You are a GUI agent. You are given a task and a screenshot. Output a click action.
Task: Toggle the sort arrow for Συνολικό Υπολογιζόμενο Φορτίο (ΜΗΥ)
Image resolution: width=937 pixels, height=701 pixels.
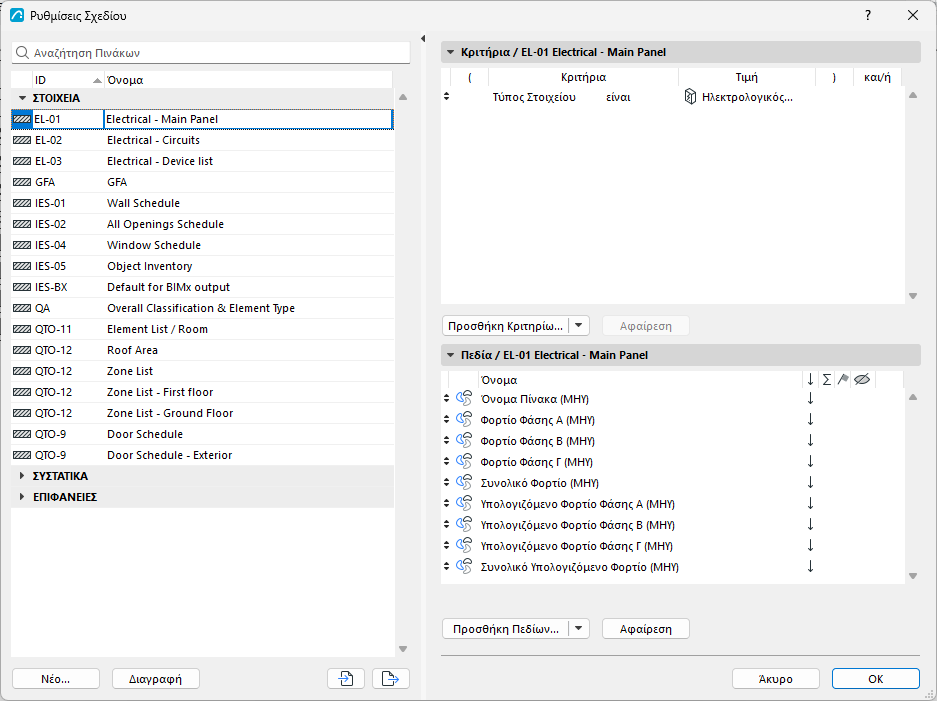(810, 567)
